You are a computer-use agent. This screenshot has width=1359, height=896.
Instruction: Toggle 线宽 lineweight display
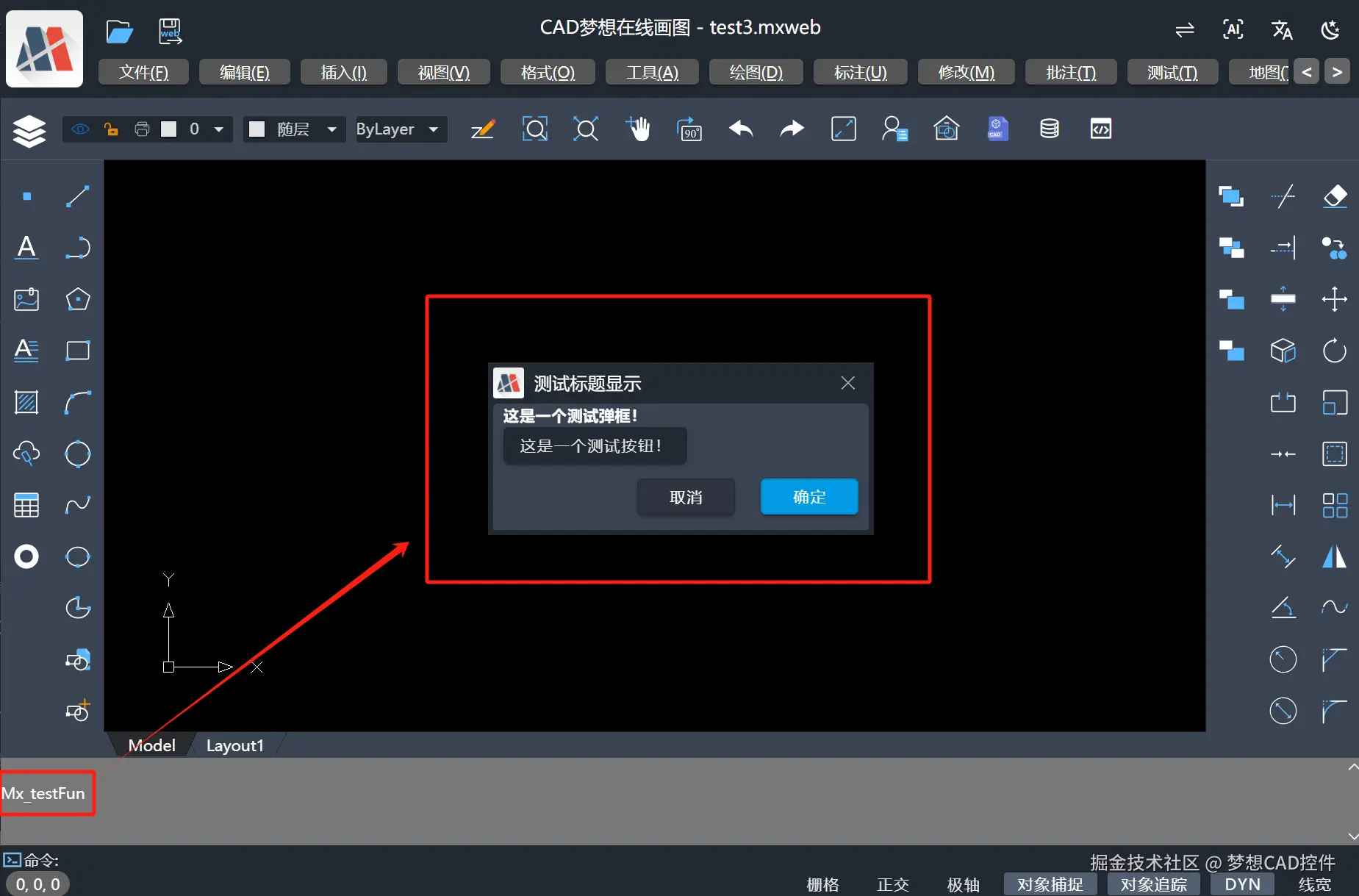1315,884
